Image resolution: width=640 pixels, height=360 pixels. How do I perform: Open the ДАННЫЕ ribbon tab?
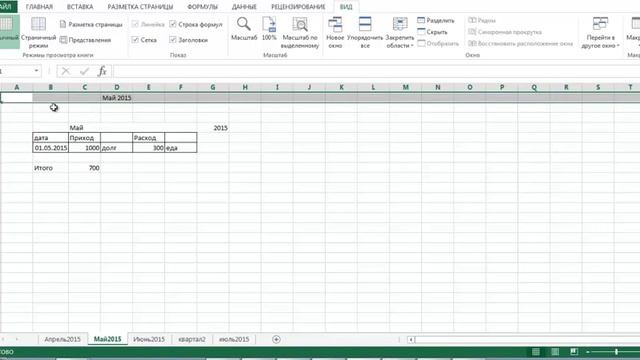click(x=244, y=7)
